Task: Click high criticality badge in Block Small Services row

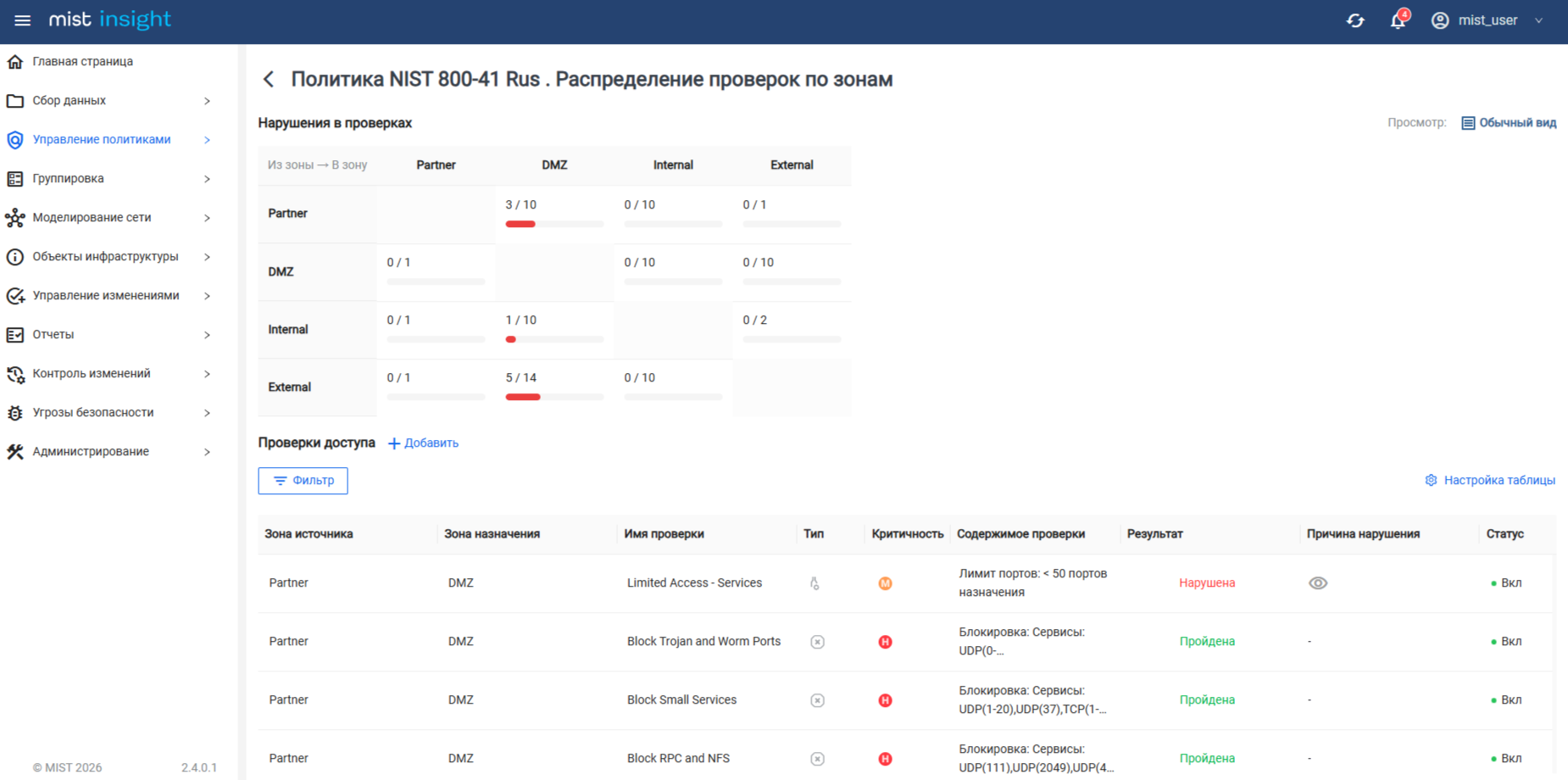Action: pyautogui.click(x=885, y=700)
